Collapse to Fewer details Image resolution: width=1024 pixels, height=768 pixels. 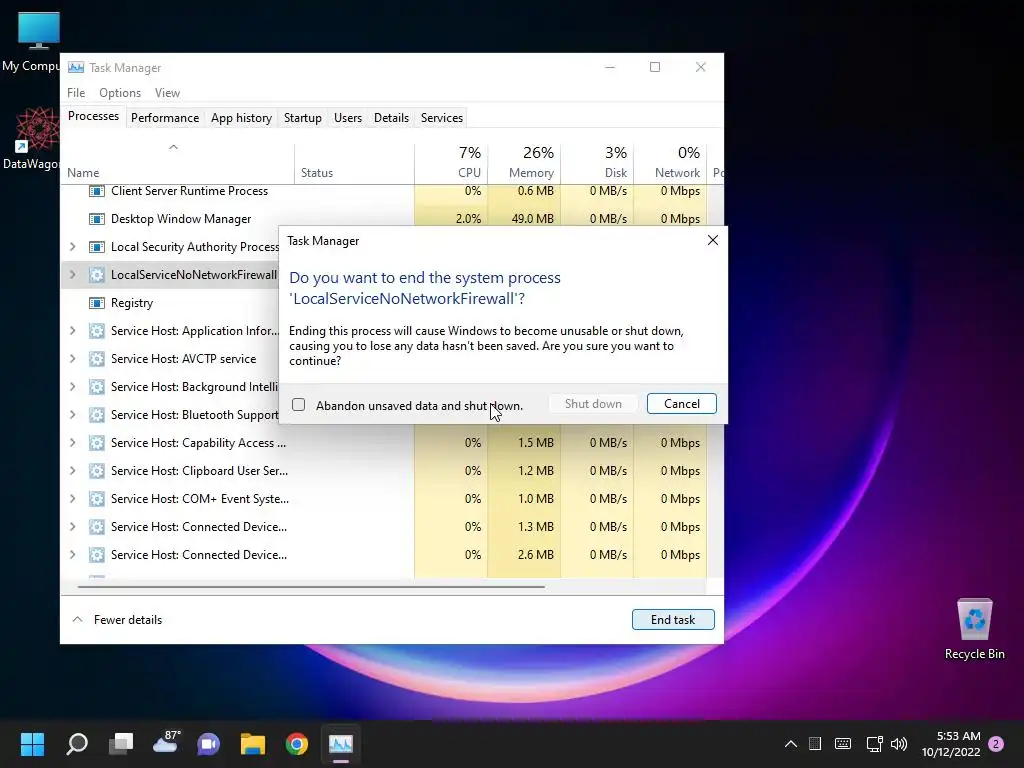[x=118, y=619]
